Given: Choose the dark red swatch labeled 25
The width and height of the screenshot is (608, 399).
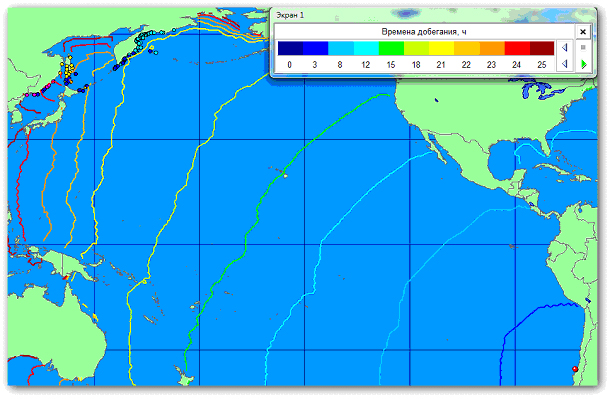Looking at the screenshot, I should pyautogui.click(x=542, y=48).
